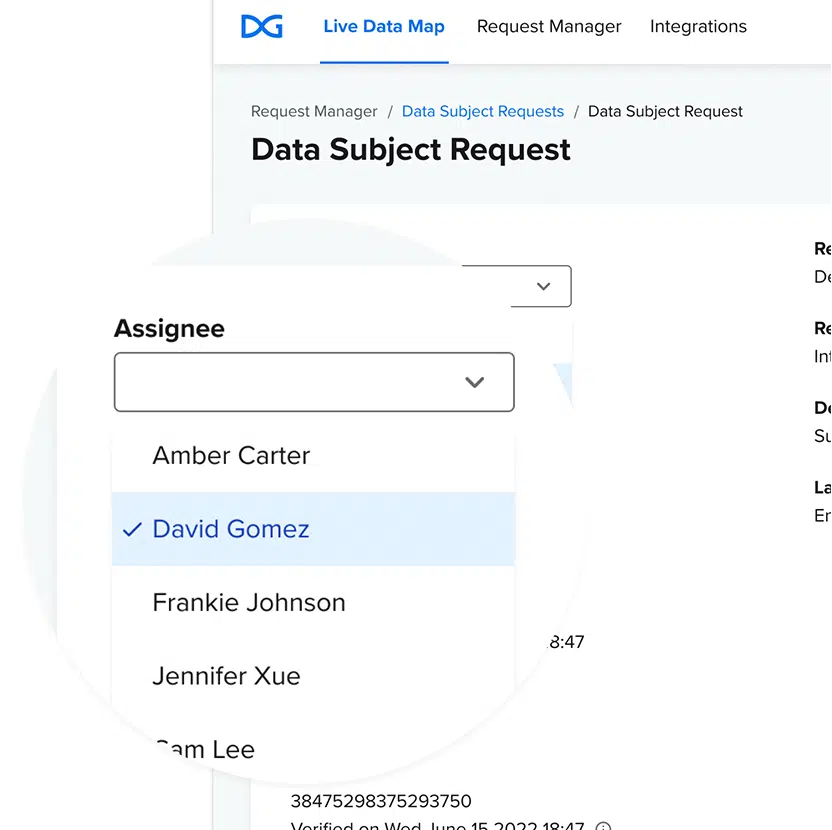The image size is (832, 830).
Task: Click the DG logo icon
Action: 262,27
